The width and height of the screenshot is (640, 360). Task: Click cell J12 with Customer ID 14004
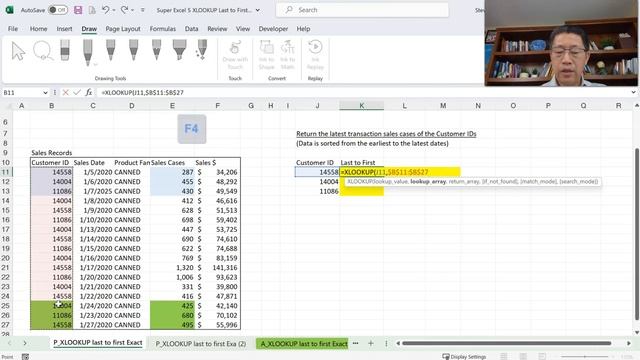[x=317, y=182]
